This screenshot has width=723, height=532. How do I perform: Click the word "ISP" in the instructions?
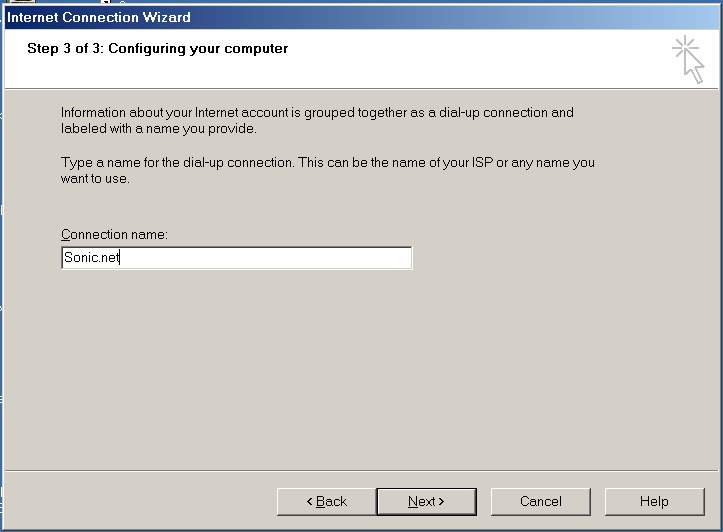490,162
